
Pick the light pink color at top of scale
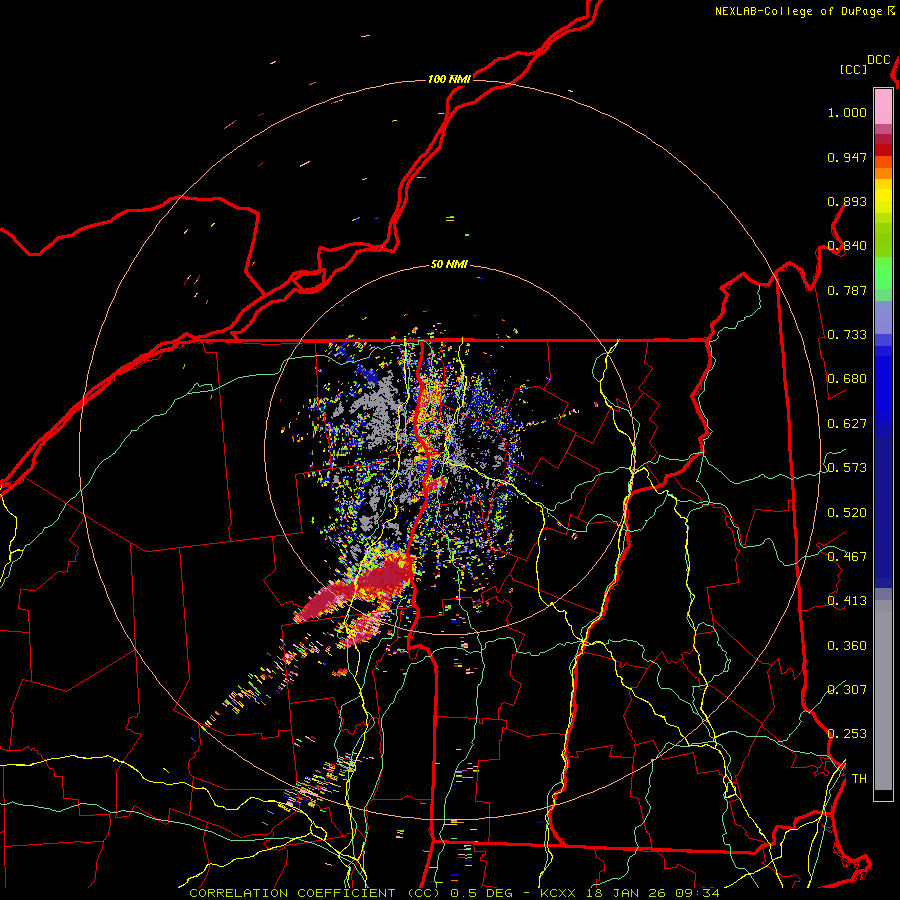point(883,106)
